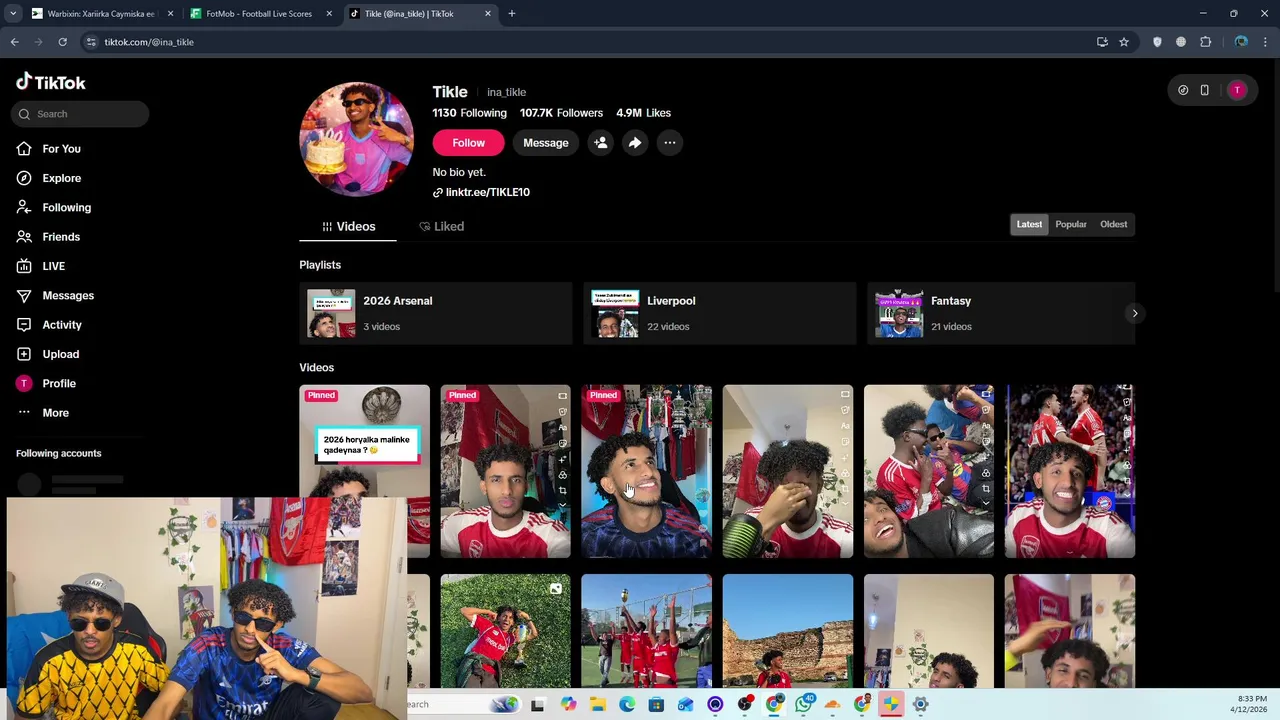Click the shield extension icon in Chrome toolbar

[1157, 42]
